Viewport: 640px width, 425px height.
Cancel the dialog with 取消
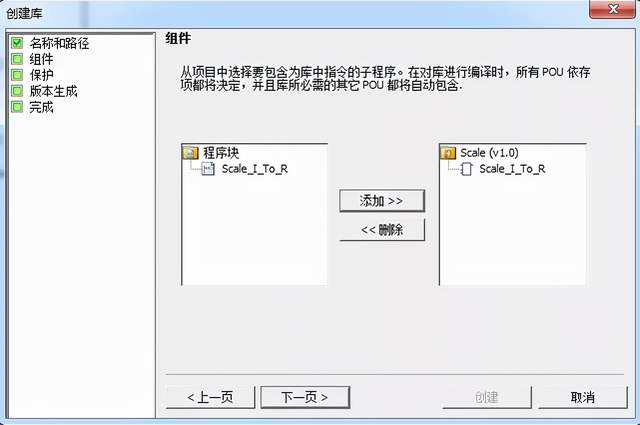point(582,397)
